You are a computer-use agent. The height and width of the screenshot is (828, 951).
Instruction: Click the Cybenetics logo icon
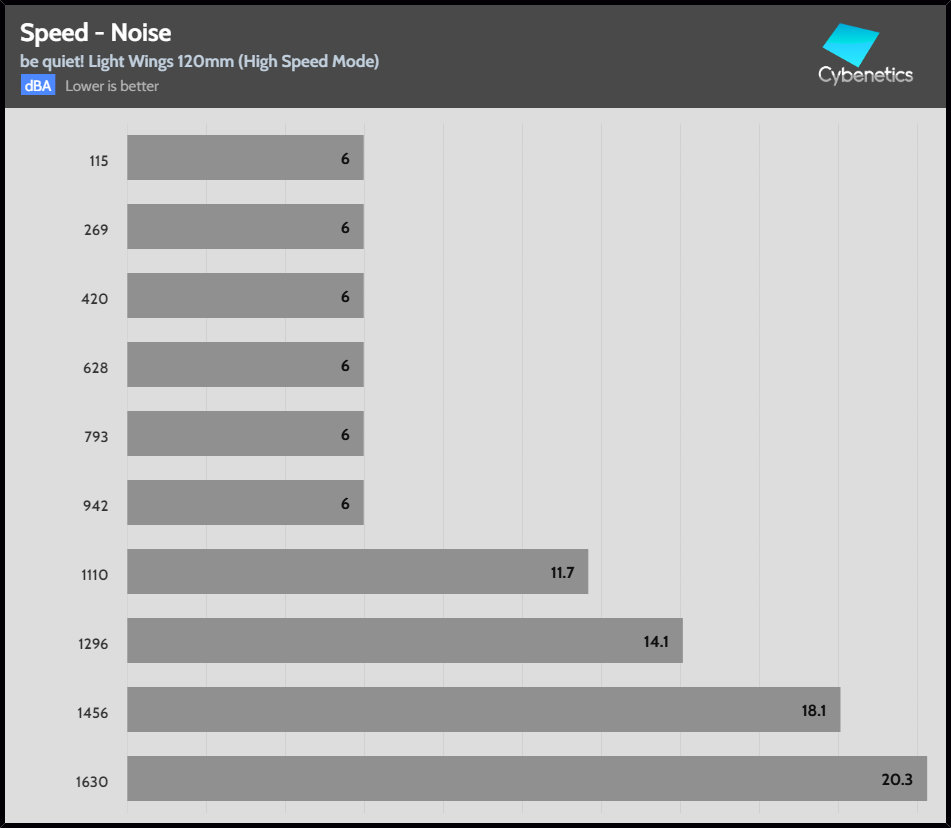tap(850, 44)
